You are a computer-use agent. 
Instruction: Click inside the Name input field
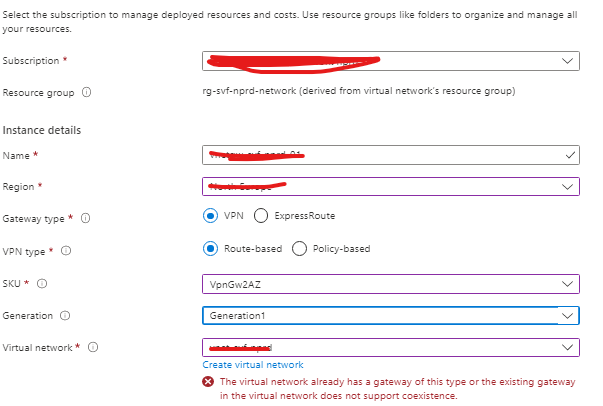391,155
